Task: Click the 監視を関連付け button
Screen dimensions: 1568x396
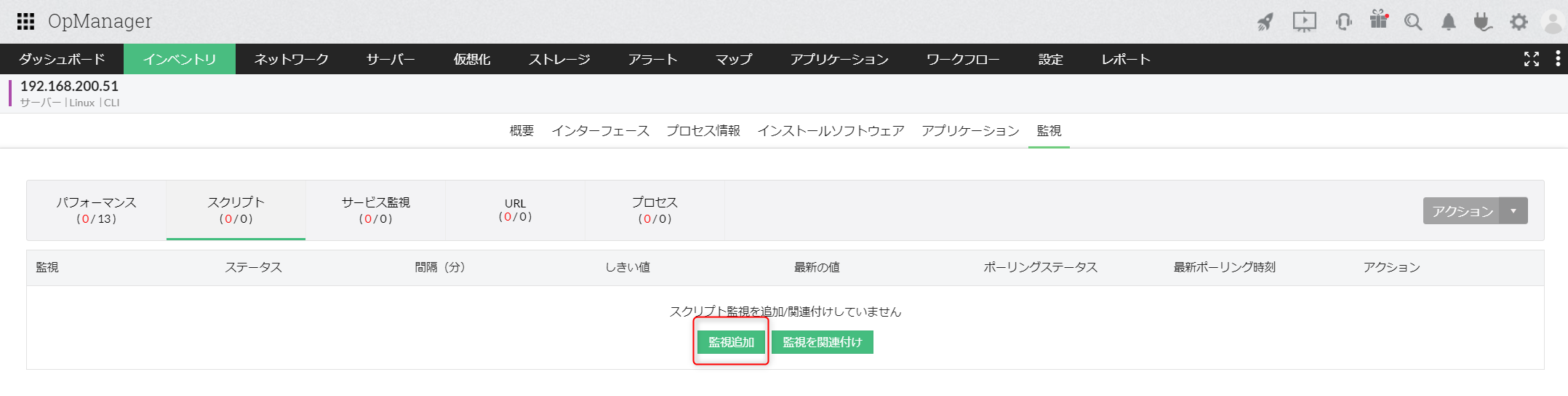Action: point(823,342)
